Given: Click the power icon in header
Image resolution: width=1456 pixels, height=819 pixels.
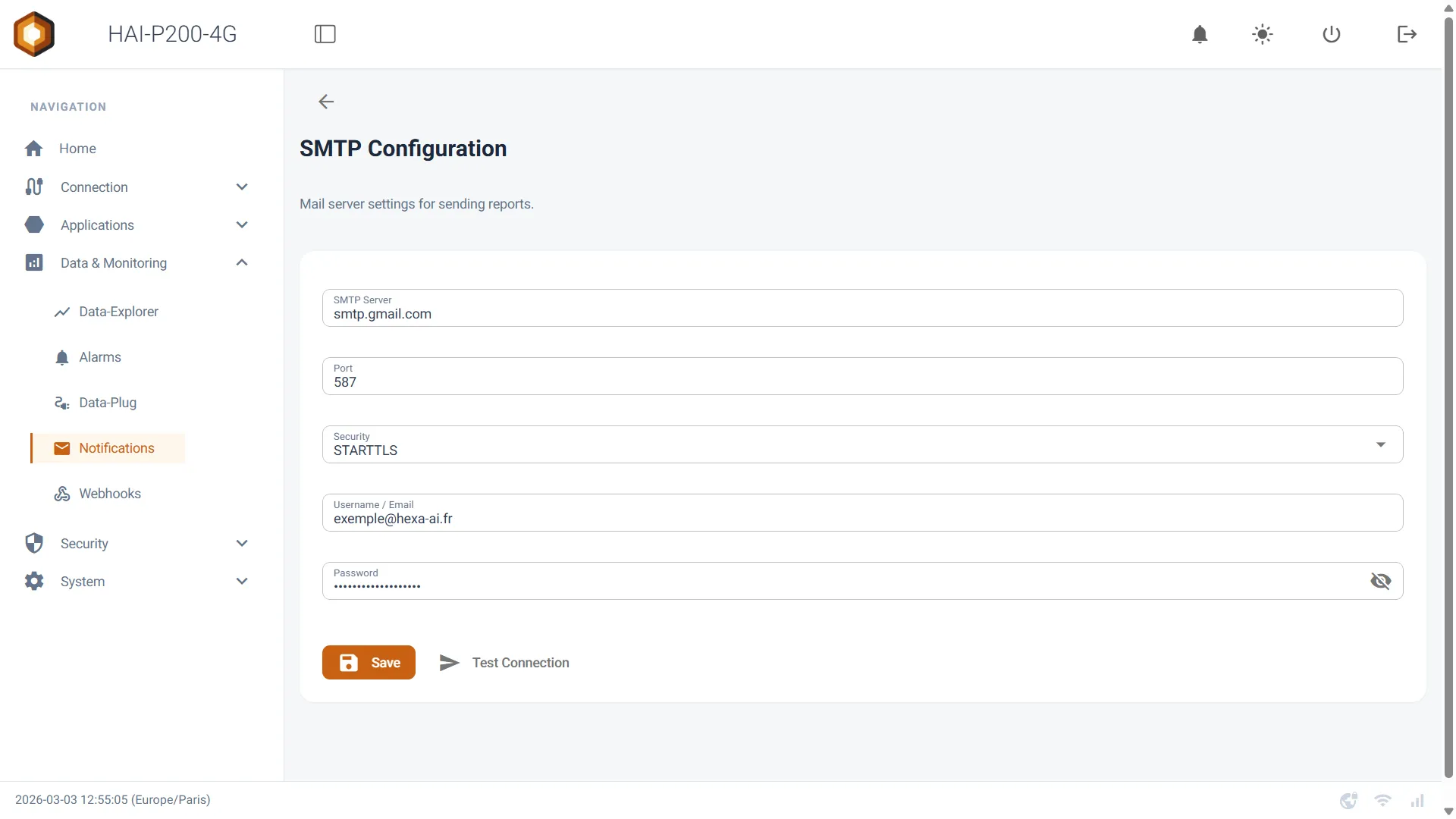Looking at the screenshot, I should coord(1332,34).
